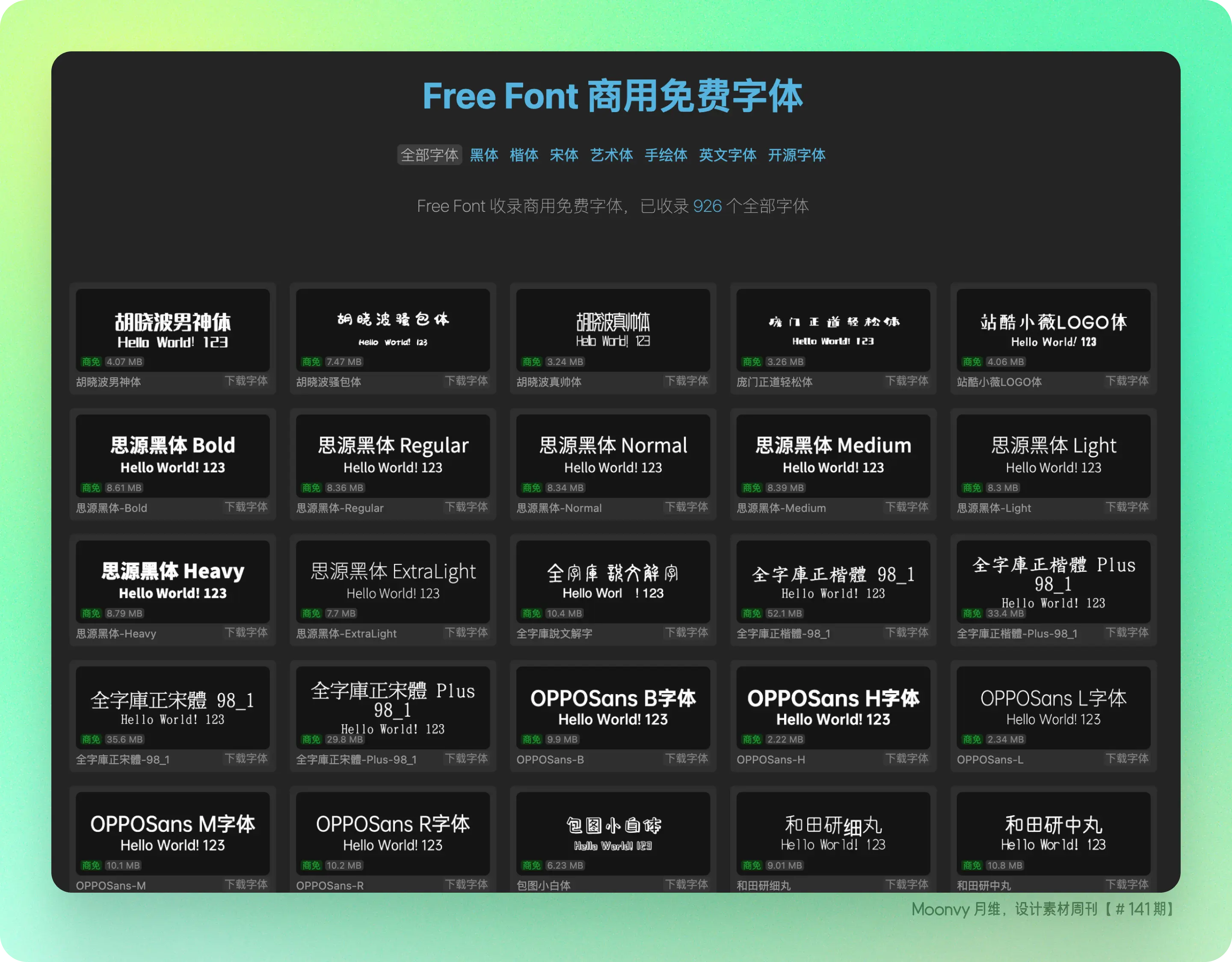The image size is (1232, 962).
Task: Click the 35.6 MB size badge
Action: [124, 739]
